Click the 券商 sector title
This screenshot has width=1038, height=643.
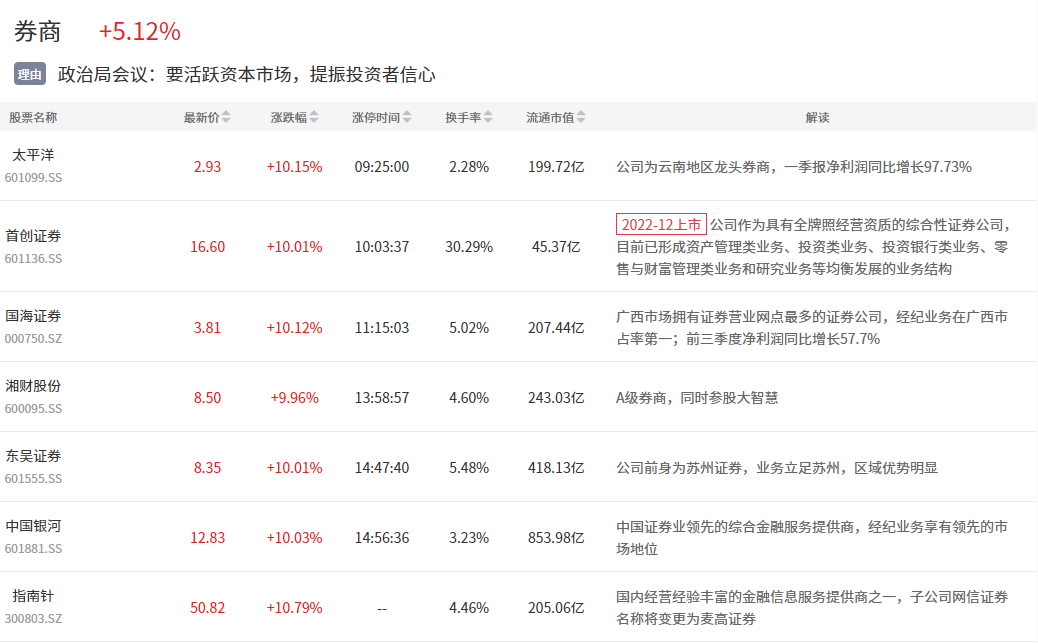click(38, 31)
